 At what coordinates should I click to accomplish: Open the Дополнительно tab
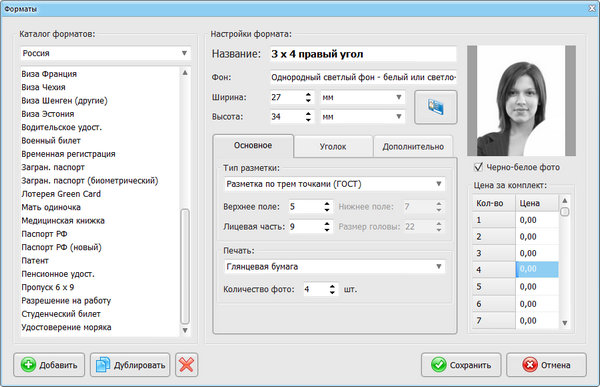click(413, 147)
